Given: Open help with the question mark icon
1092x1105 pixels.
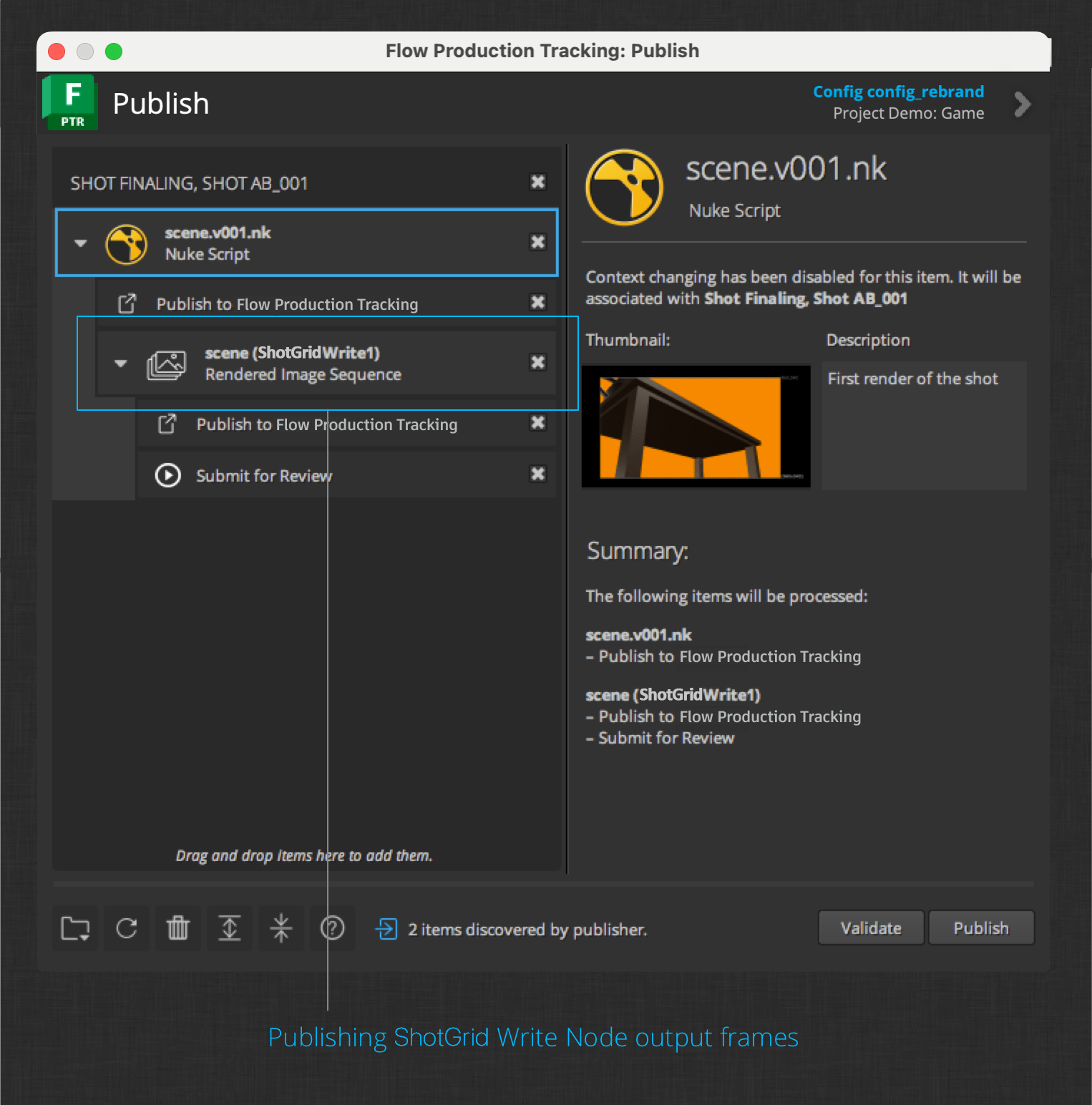Looking at the screenshot, I should click(x=333, y=928).
